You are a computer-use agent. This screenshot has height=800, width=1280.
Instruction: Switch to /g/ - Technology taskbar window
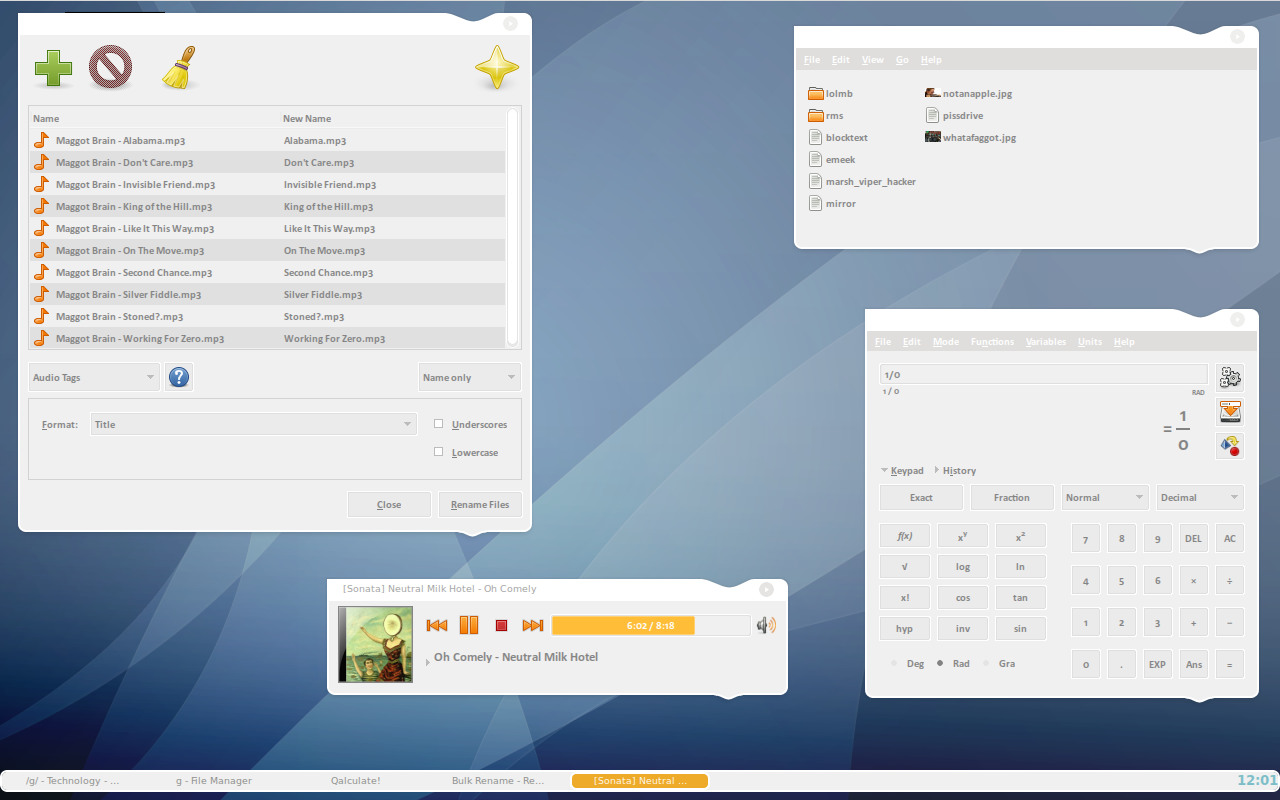tap(72, 780)
